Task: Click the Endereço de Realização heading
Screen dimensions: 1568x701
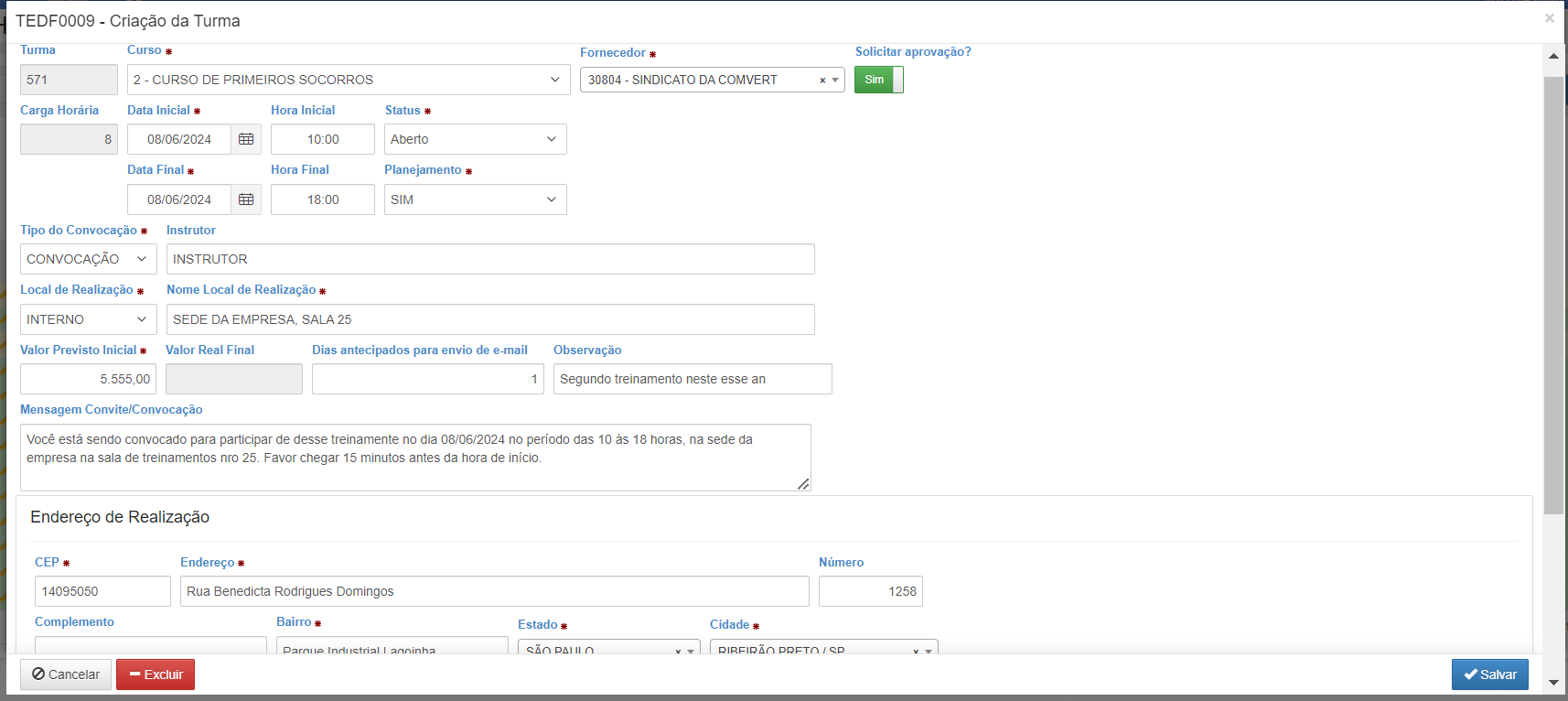Action: click(x=120, y=517)
